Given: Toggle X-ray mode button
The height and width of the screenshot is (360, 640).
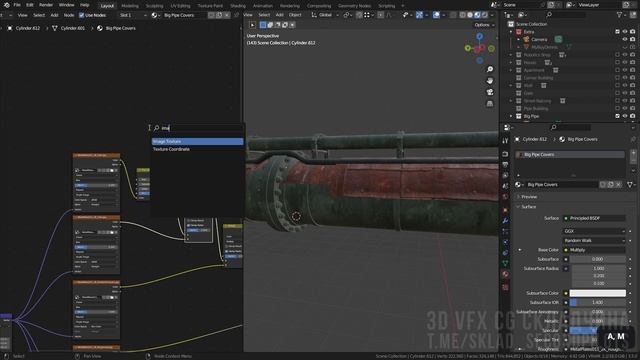Looking at the screenshot, I should pyautogui.click(x=453, y=15).
